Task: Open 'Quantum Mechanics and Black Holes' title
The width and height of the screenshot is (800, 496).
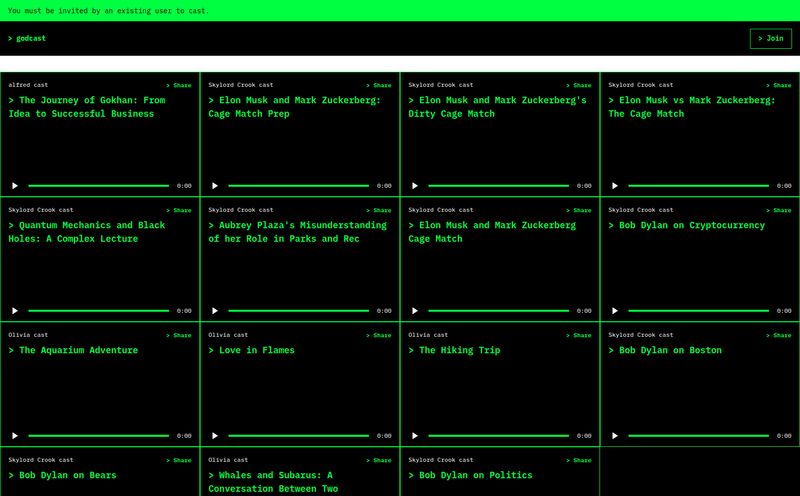Action: [87, 232]
